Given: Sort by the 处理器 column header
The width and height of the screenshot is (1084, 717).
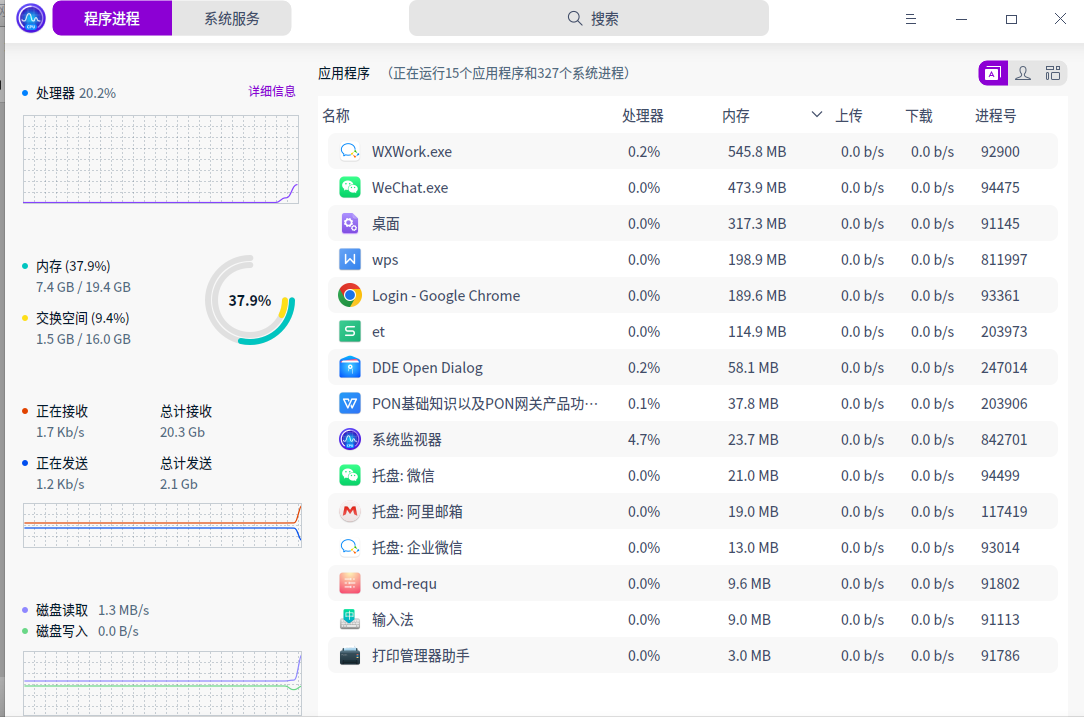Looking at the screenshot, I should coord(642,116).
